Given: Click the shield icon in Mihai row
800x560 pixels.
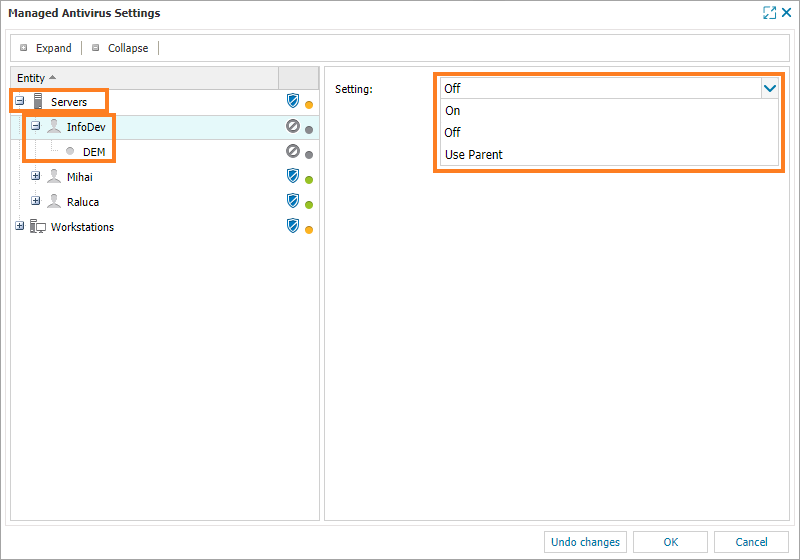Looking at the screenshot, I should [293, 175].
